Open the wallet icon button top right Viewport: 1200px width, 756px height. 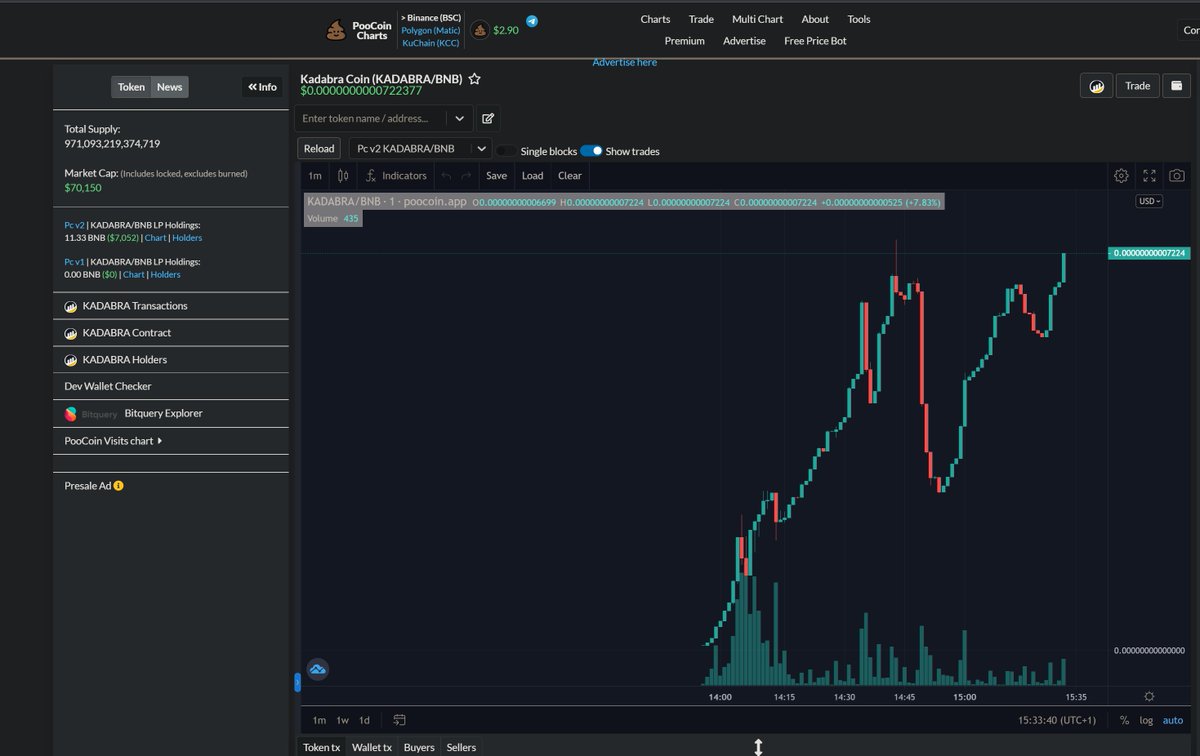[1177, 86]
